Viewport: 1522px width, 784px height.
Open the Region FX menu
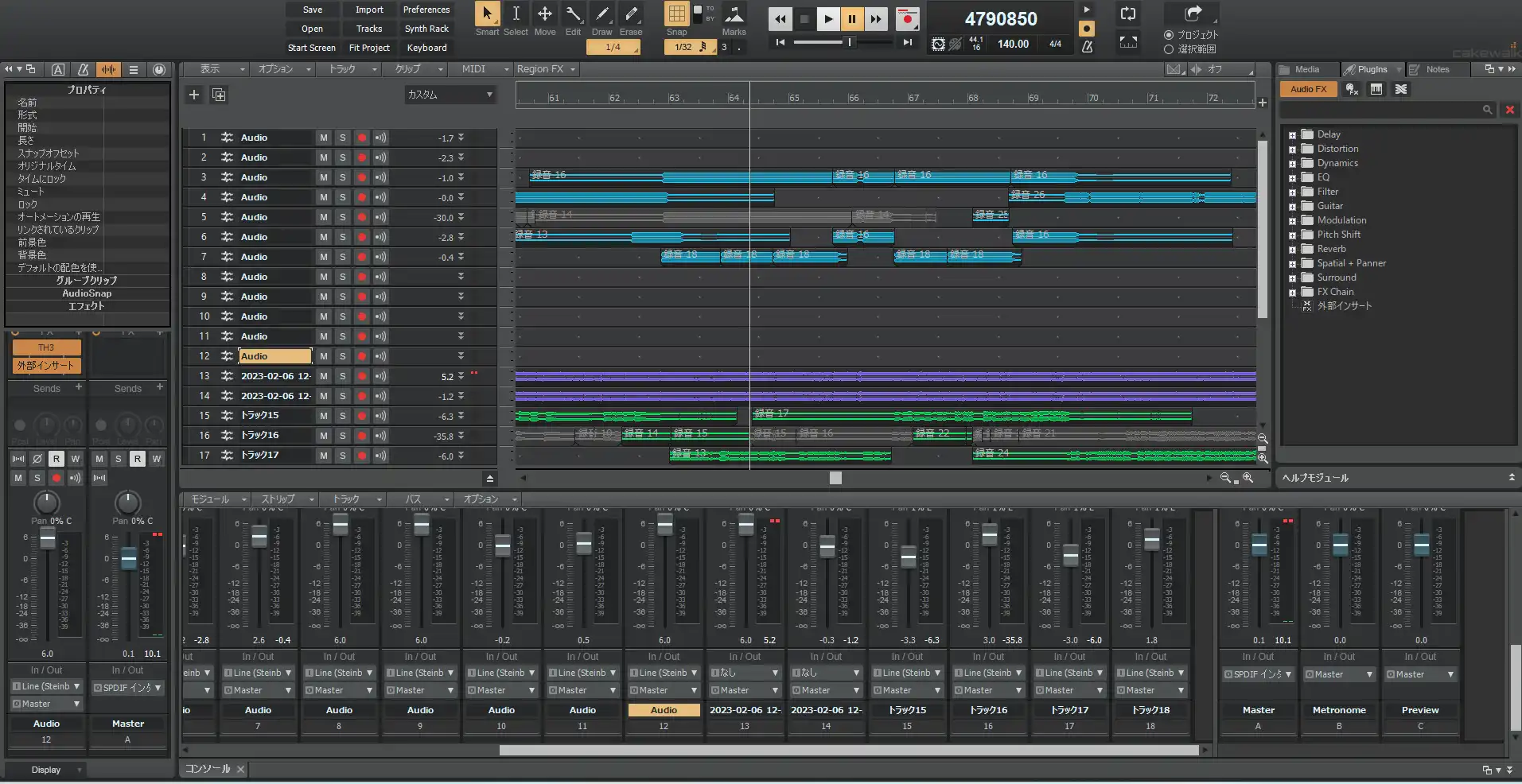pyautogui.click(x=545, y=69)
